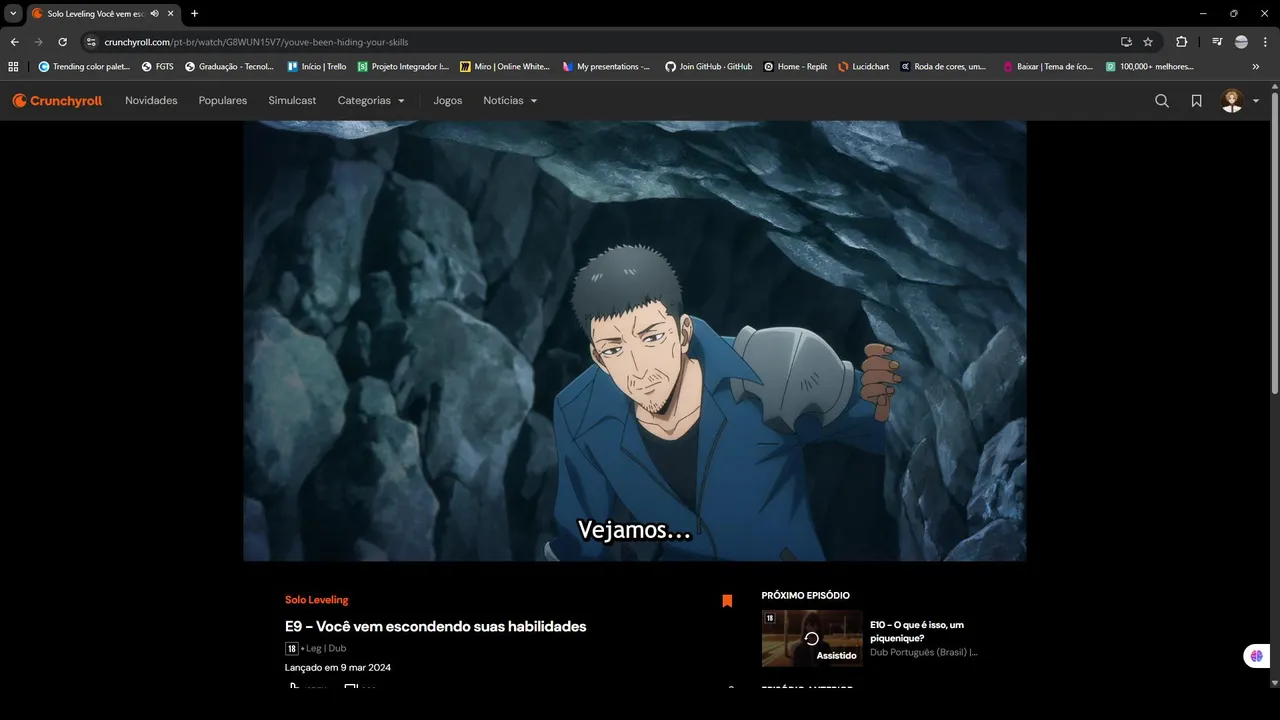This screenshot has width=1280, height=720.
Task: Click the release date Lançado em 9 mar 2024
Action: pyautogui.click(x=338, y=668)
